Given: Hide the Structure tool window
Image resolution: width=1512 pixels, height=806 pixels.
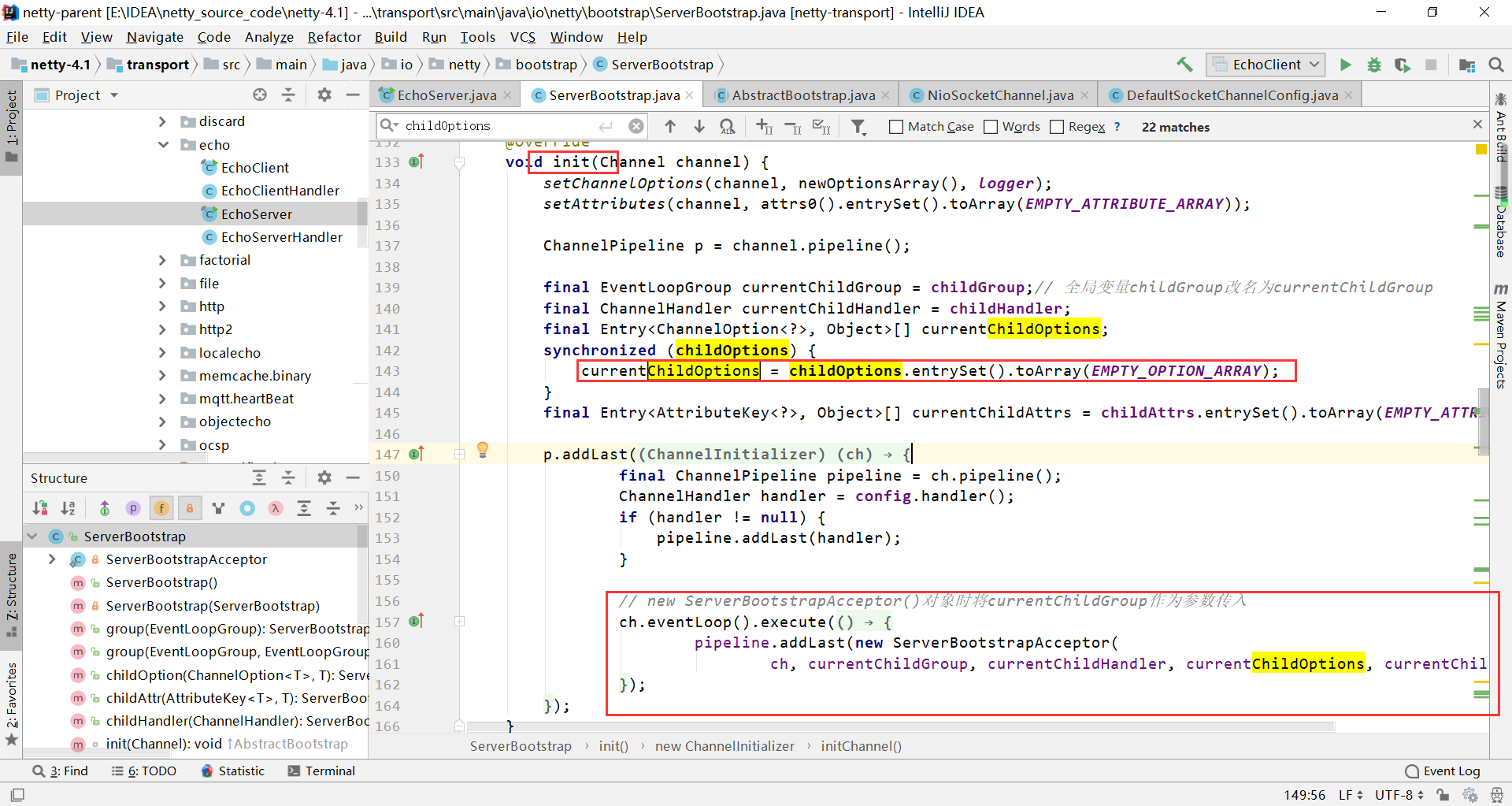Looking at the screenshot, I should (x=353, y=477).
